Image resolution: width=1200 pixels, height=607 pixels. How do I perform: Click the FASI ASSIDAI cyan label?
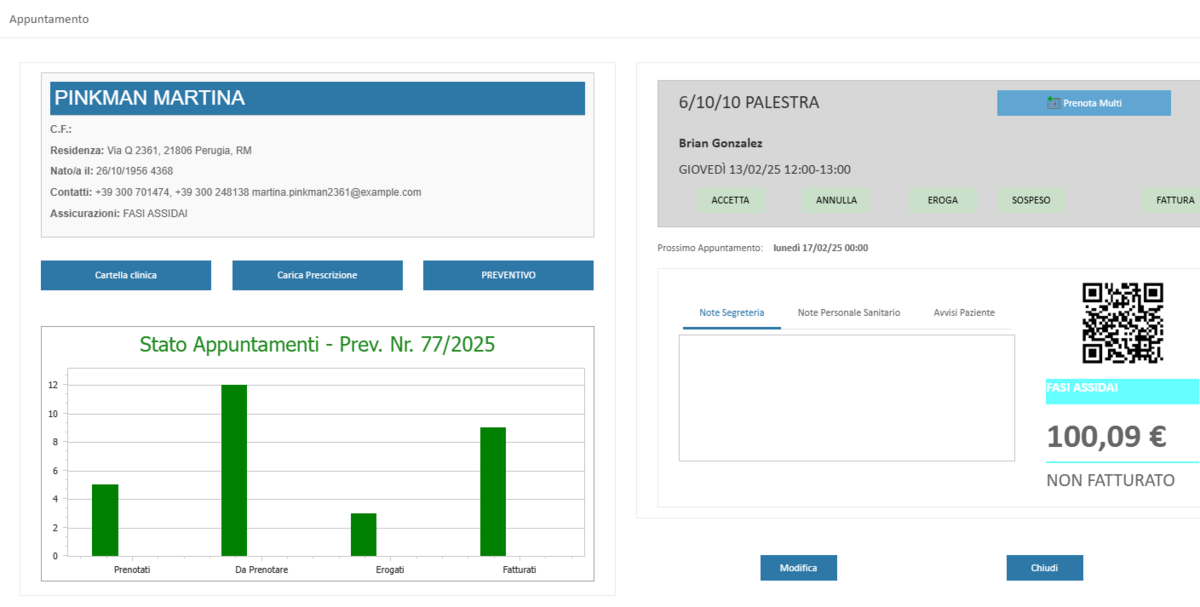coord(1122,391)
